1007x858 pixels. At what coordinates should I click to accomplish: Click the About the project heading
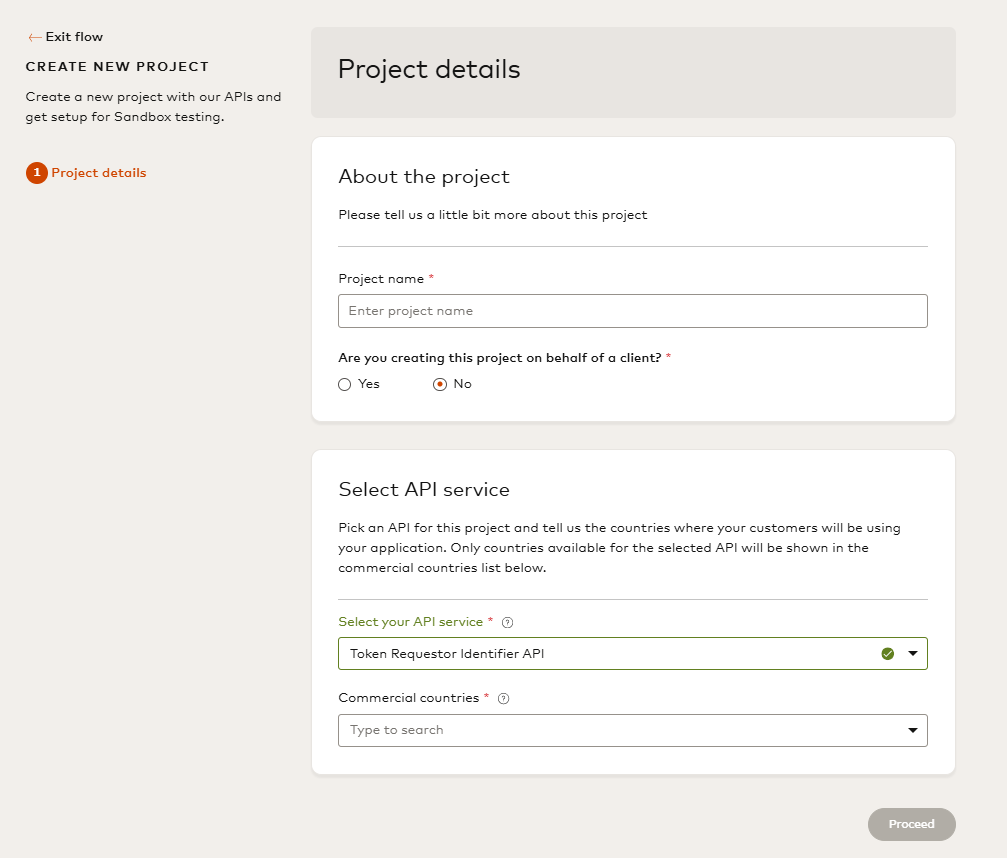pyautogui.click(x=424, y=177)
